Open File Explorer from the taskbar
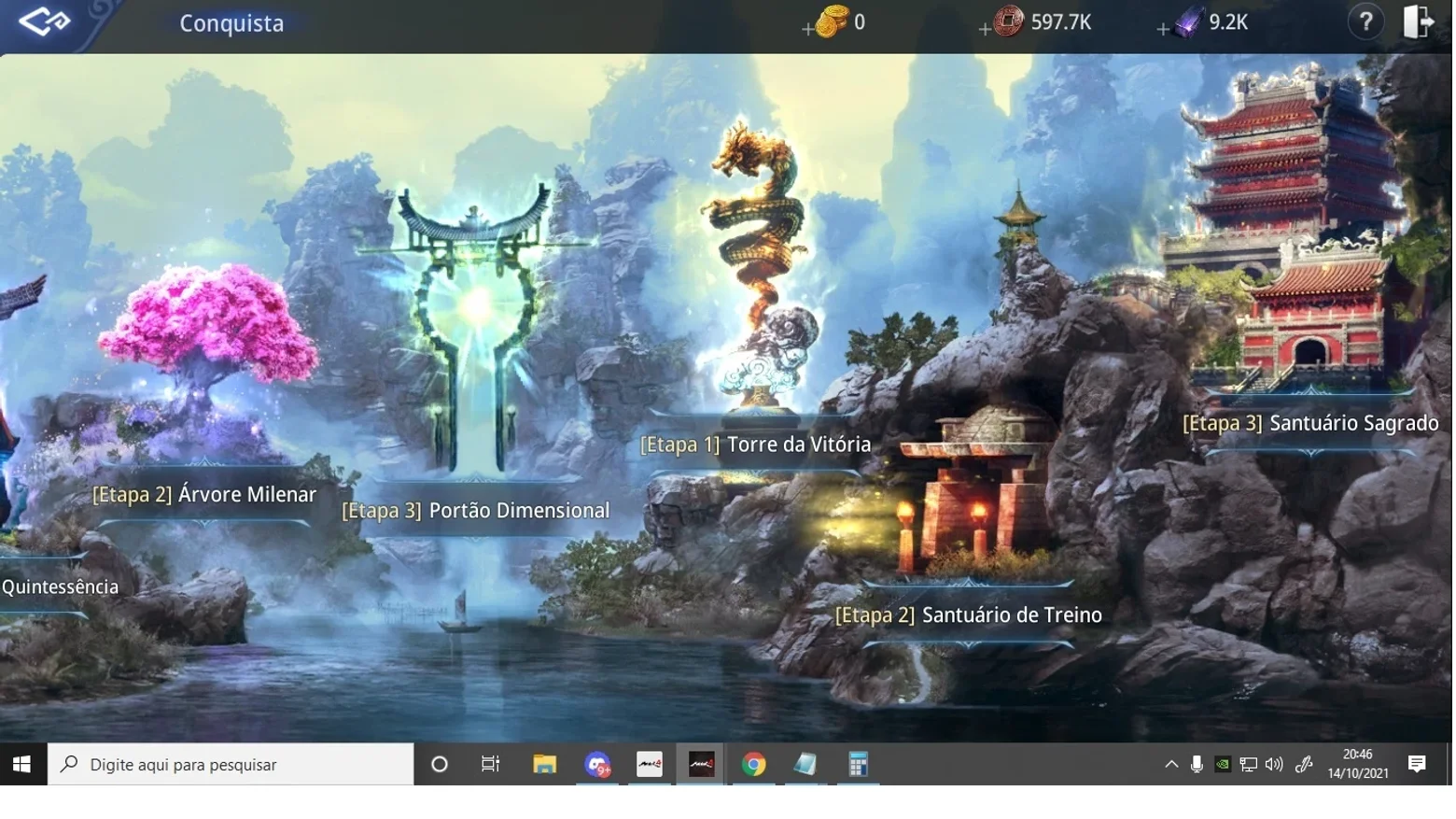The height and width of the screenshot is (819, 1456). [544, 764]
